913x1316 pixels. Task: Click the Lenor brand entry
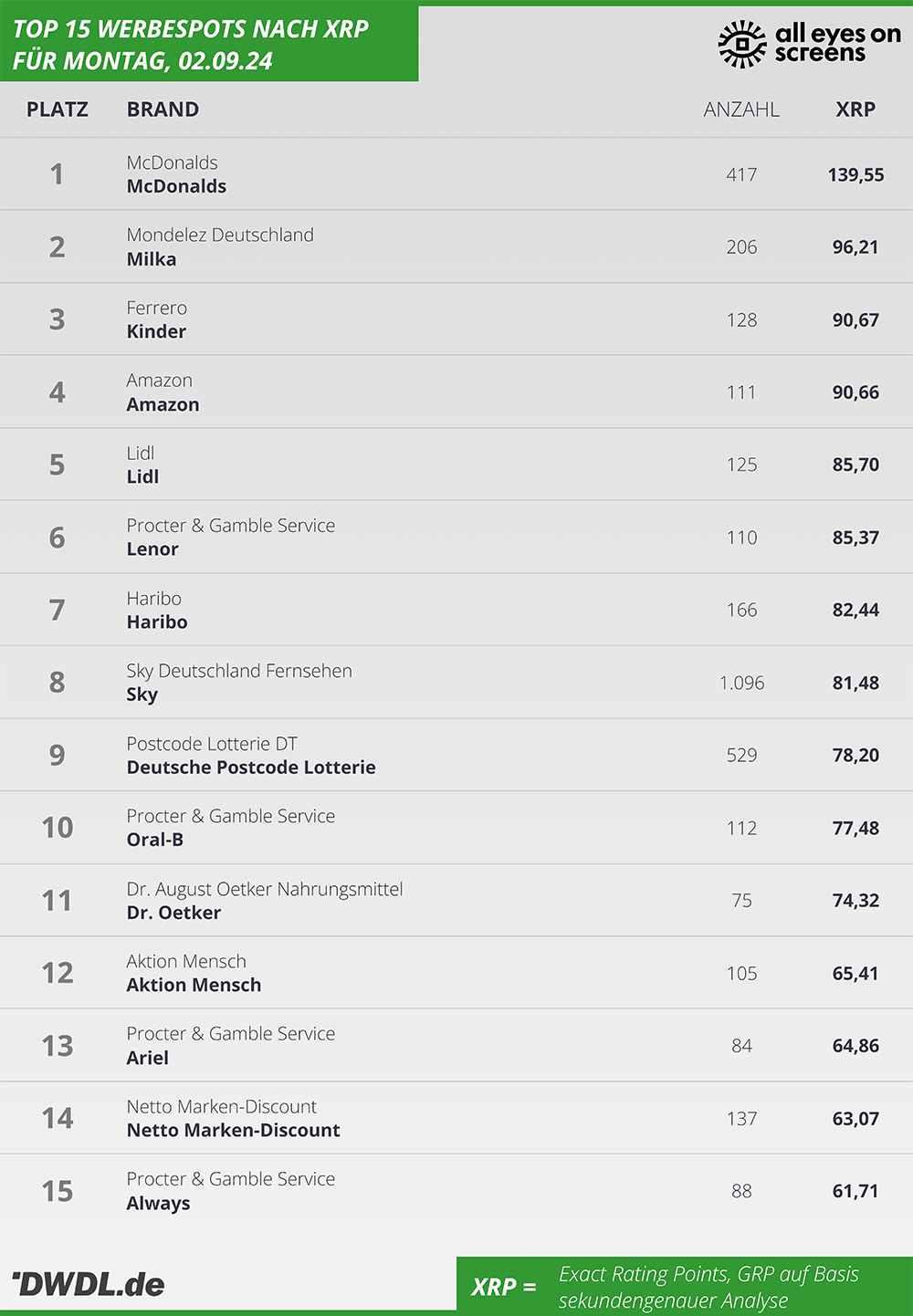point(152,549)
